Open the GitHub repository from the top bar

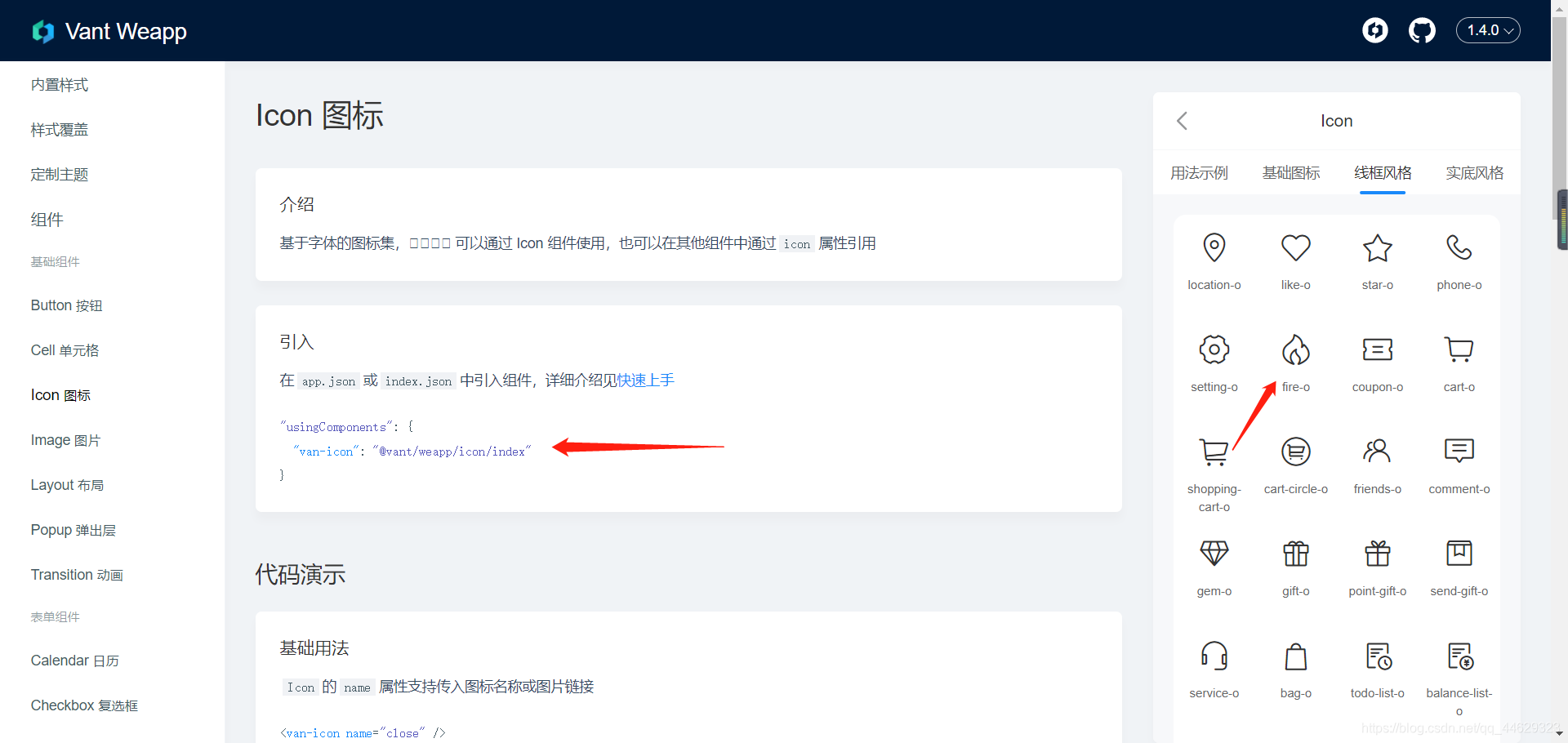pos(1422,30)
